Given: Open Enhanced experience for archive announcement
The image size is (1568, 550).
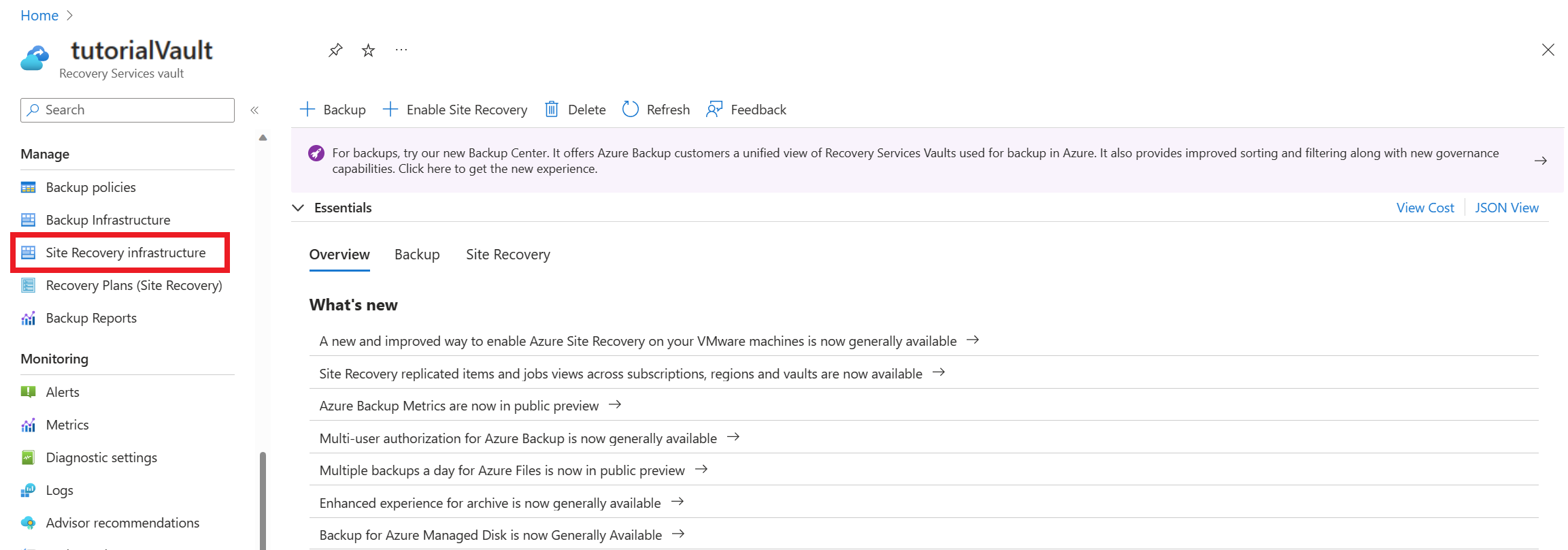Looking at the screenshot, I should [x=501, y=502].
